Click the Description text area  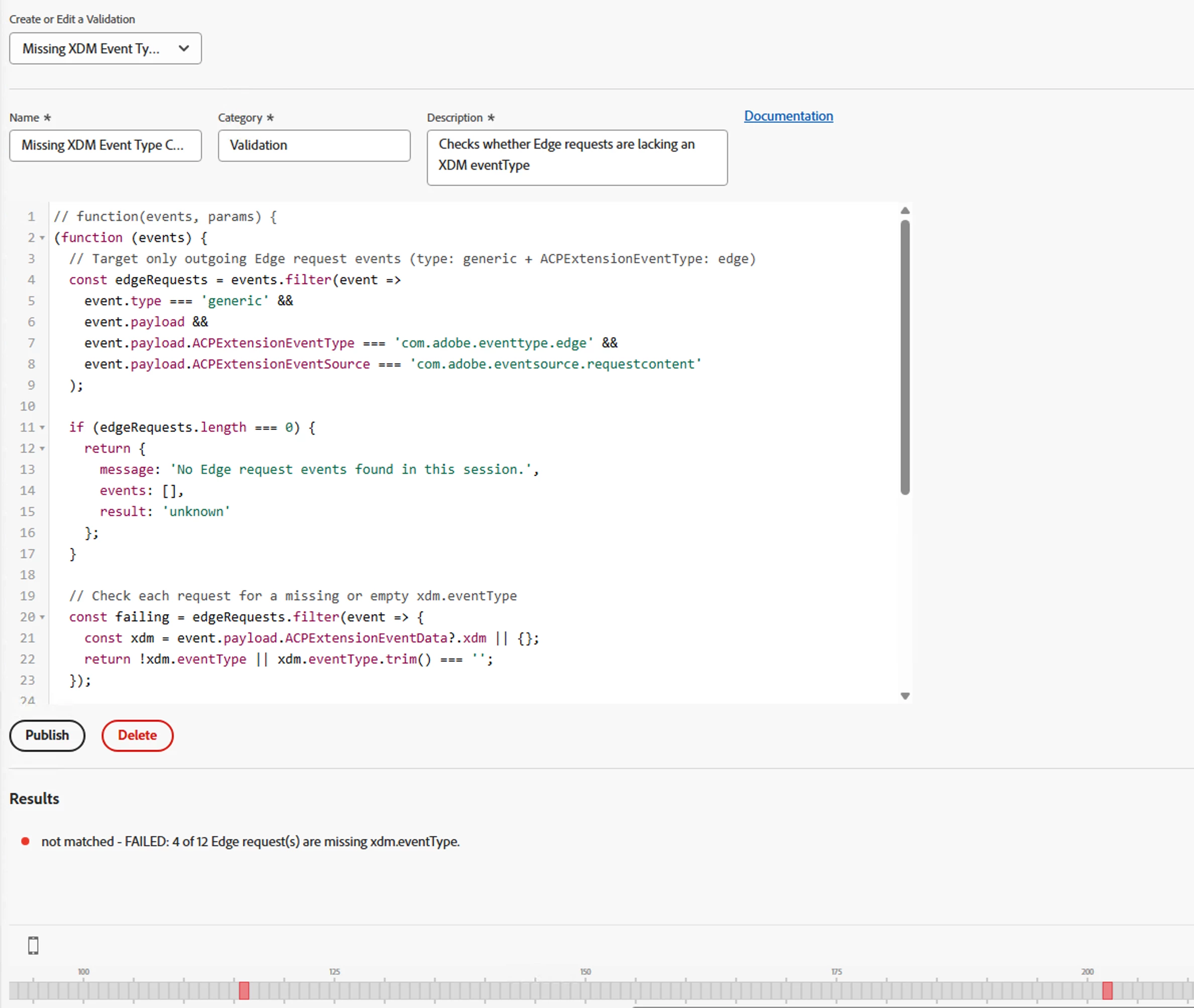[577, 157]
